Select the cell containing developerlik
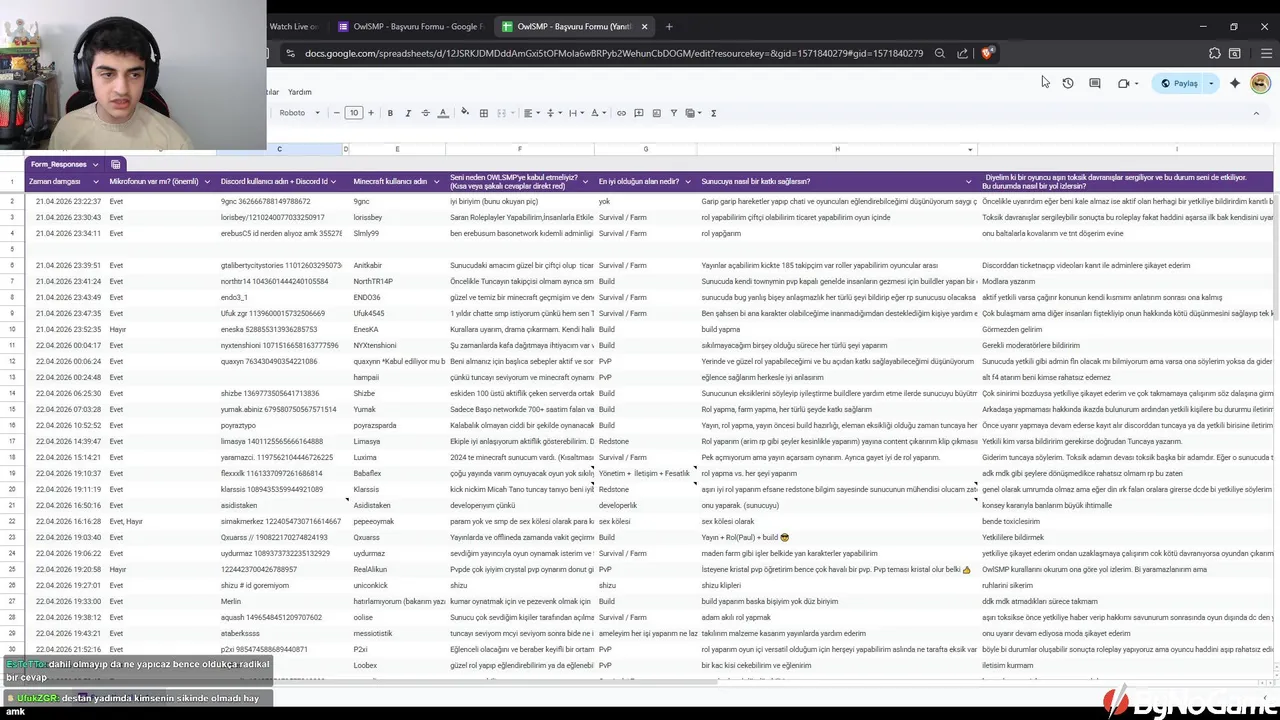This screenshot has height=720, width=1280. [646, 505]
